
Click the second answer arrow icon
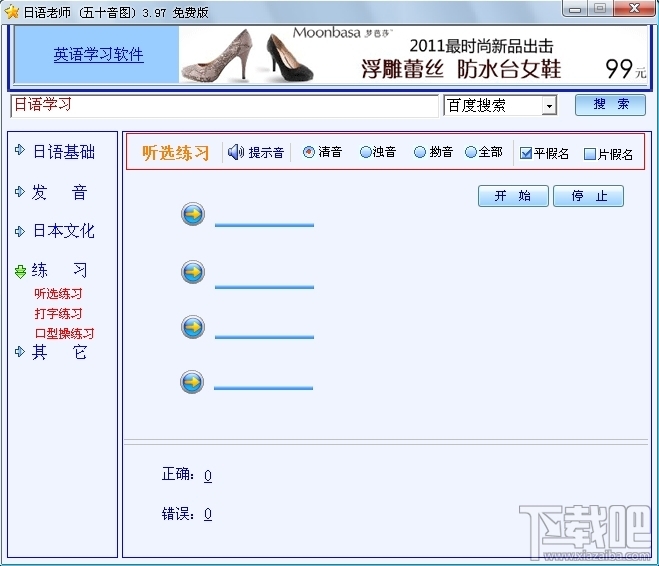[193, 272]
